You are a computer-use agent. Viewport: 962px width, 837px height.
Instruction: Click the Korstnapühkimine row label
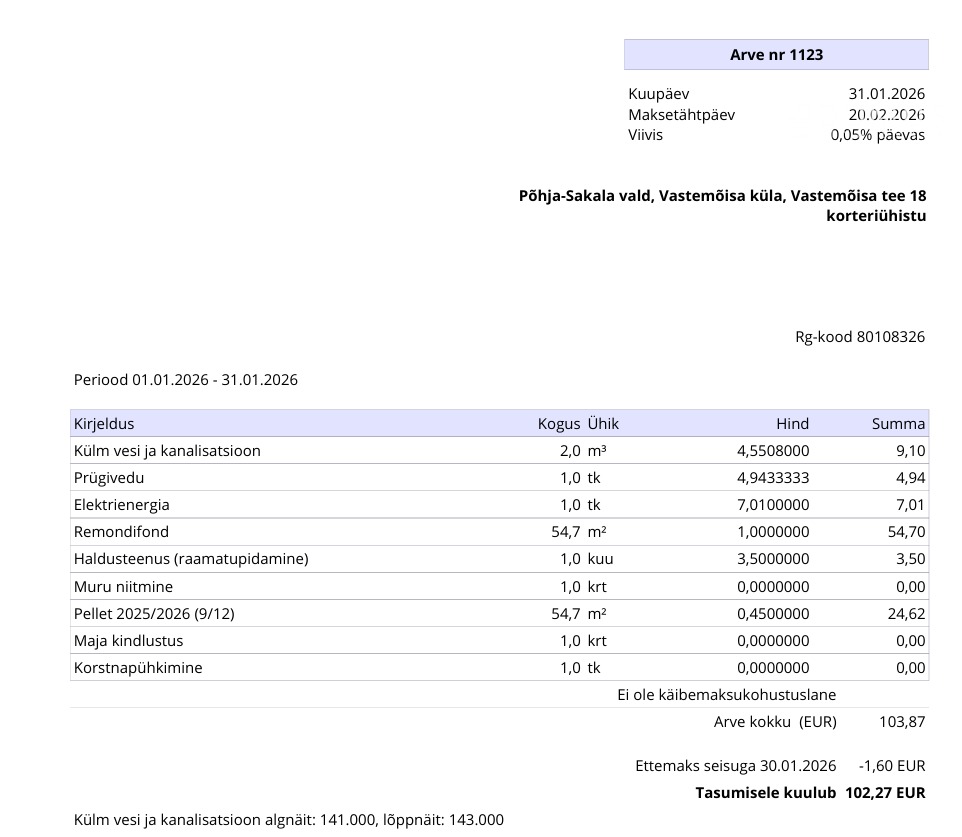coord(138,668)
